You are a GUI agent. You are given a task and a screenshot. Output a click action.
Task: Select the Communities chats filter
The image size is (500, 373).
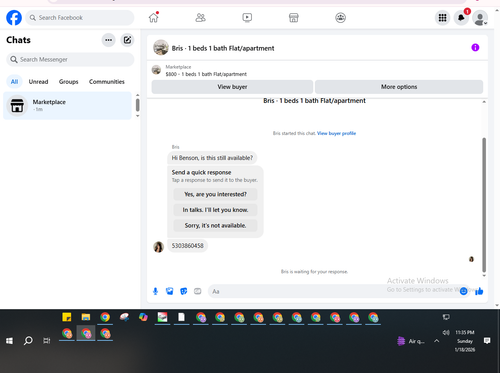click(107, 82)
